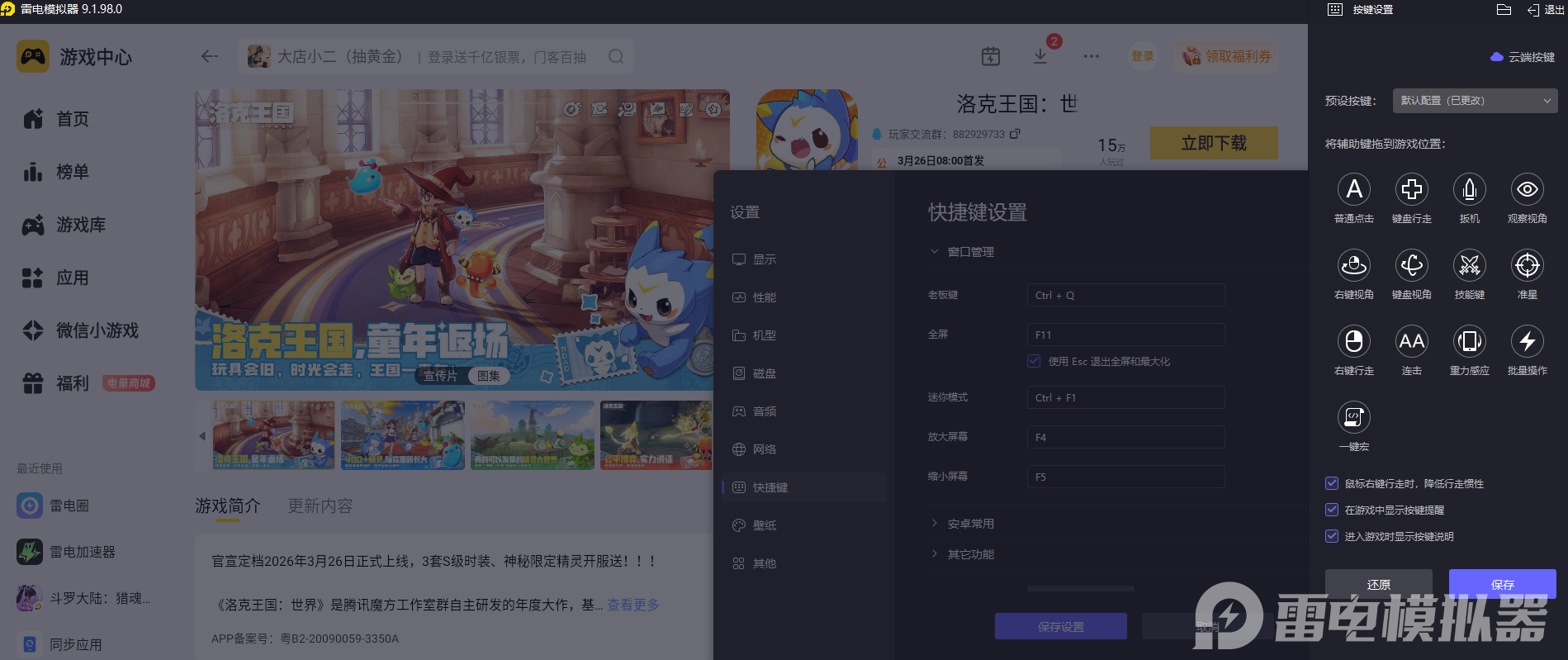Copy the player group number 882929733
The width and height of the screenshot is (1568, 660).
point(1015,134)
